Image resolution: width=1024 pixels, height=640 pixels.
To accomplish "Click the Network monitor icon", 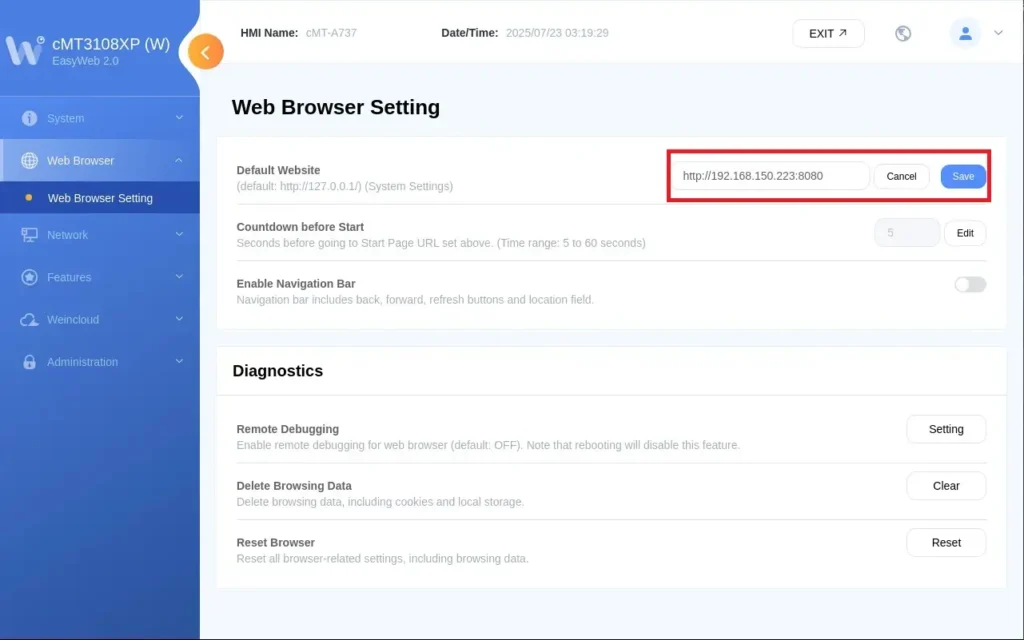I will click(x=29, y=235).
